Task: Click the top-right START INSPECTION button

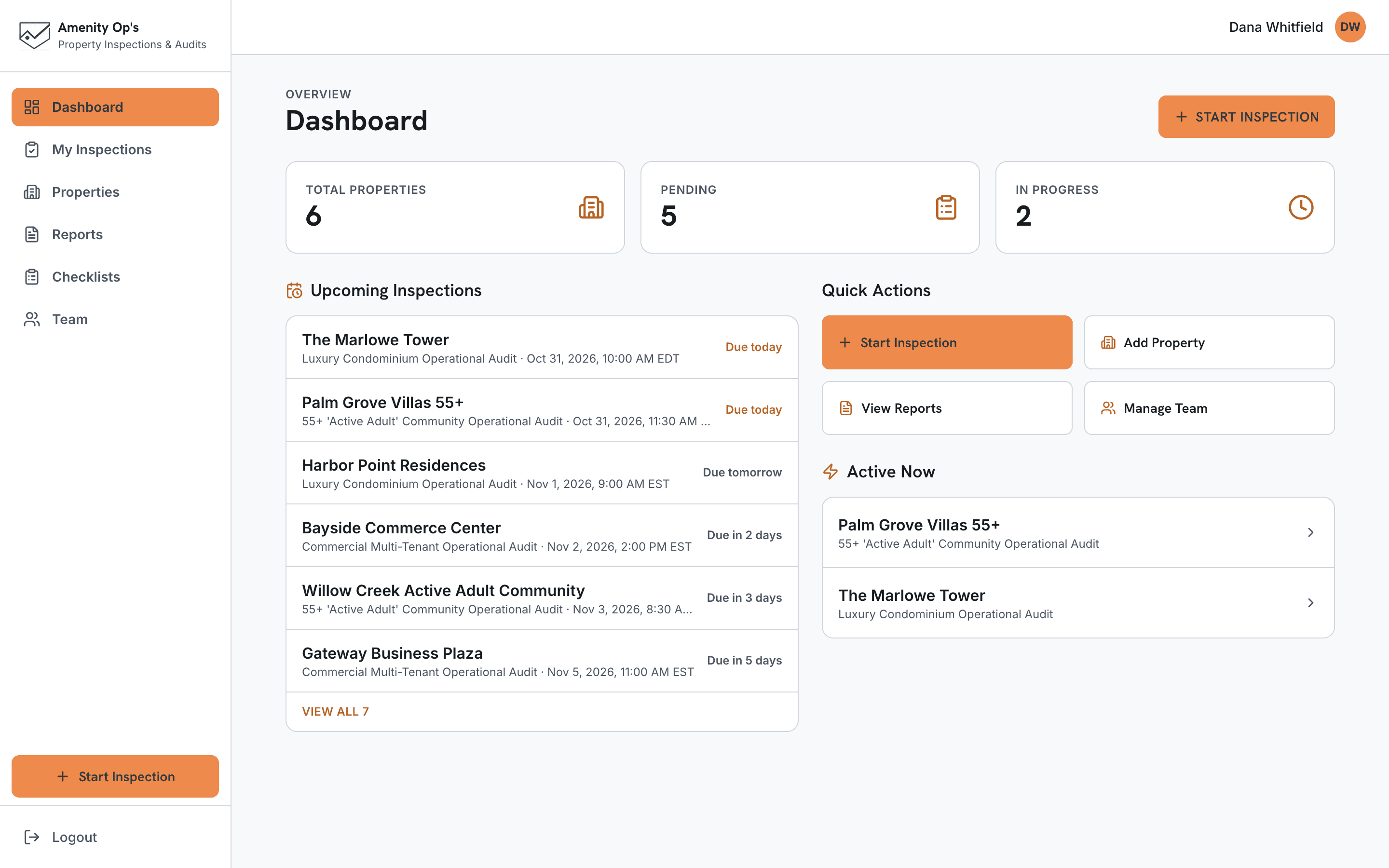Action: (1246, 117)
